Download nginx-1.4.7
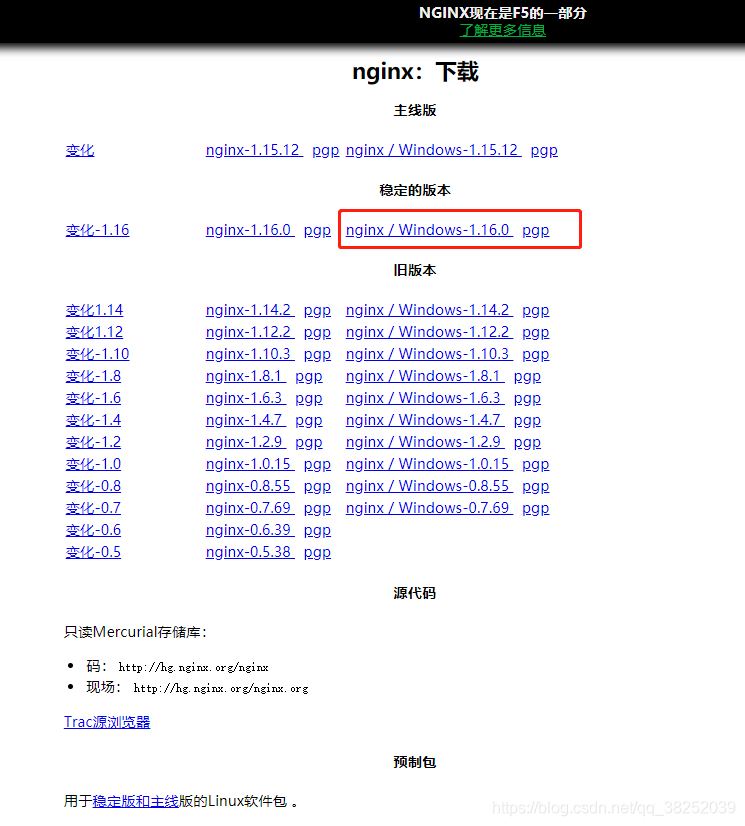The image size is (745, 826). click(x=246, y=420)
